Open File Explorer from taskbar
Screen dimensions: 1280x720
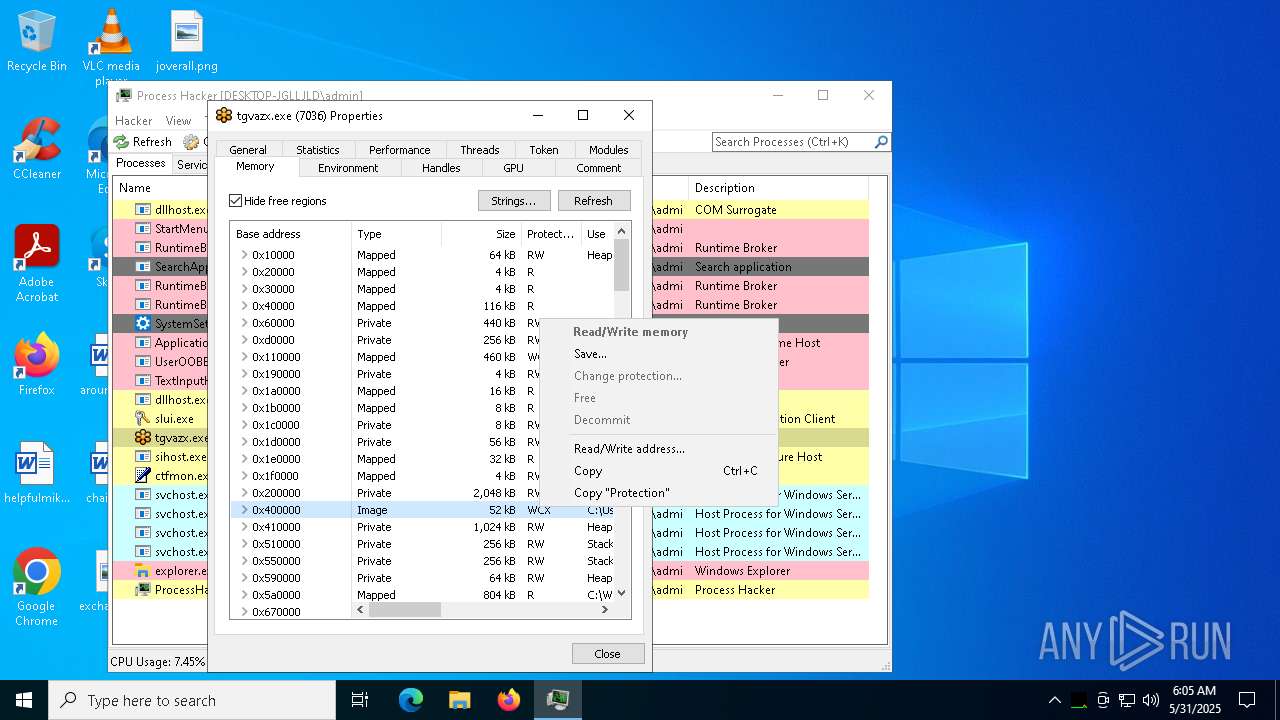[x=460, y=700]
